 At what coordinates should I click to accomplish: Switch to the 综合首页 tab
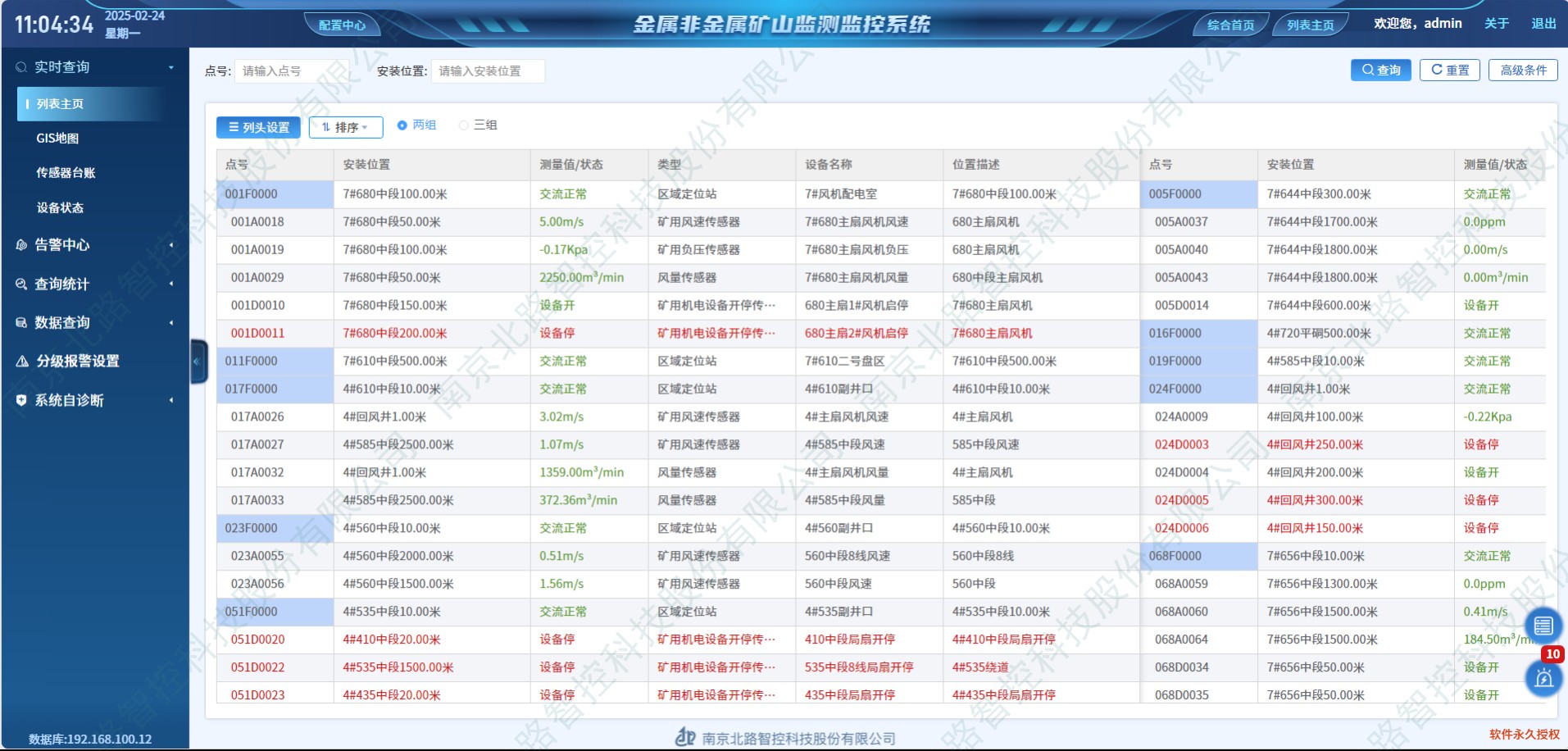[x=1229, y=25]
